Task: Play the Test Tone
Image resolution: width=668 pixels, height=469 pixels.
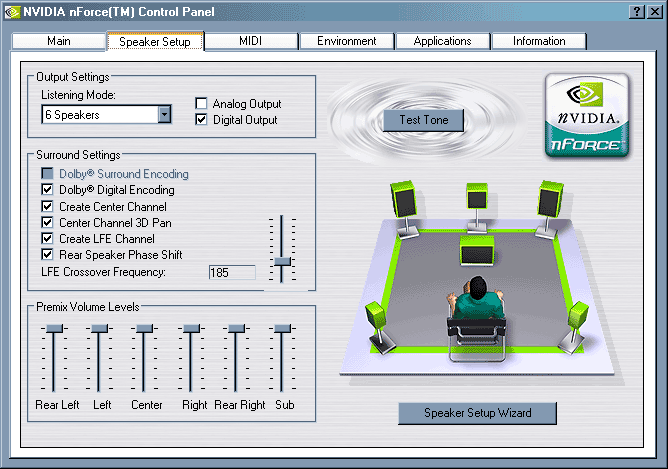Action: click(423, 120)
